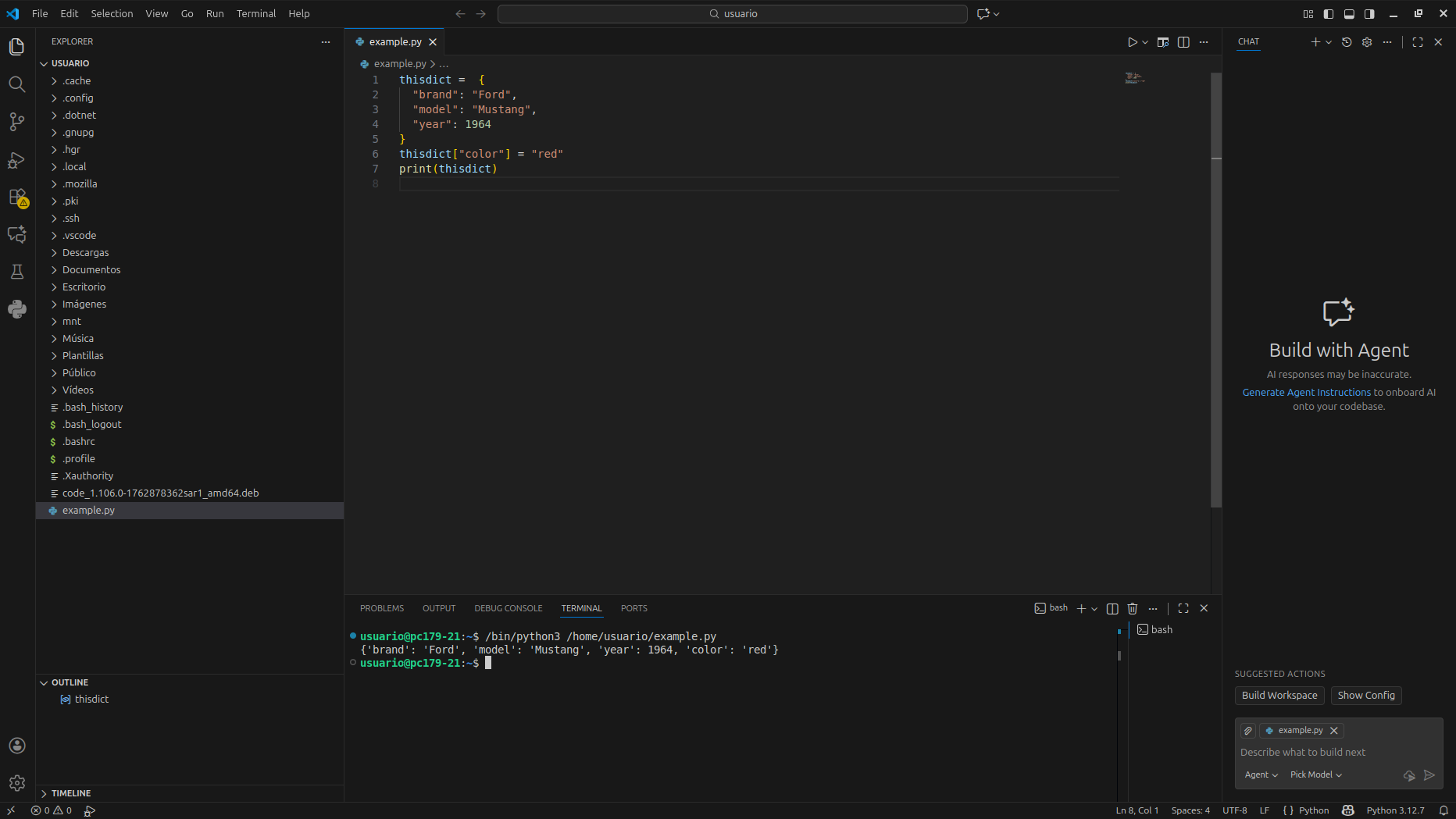The image size is (1456, 819).
Task: Run Python file using play button
Action: (1132, 42)
